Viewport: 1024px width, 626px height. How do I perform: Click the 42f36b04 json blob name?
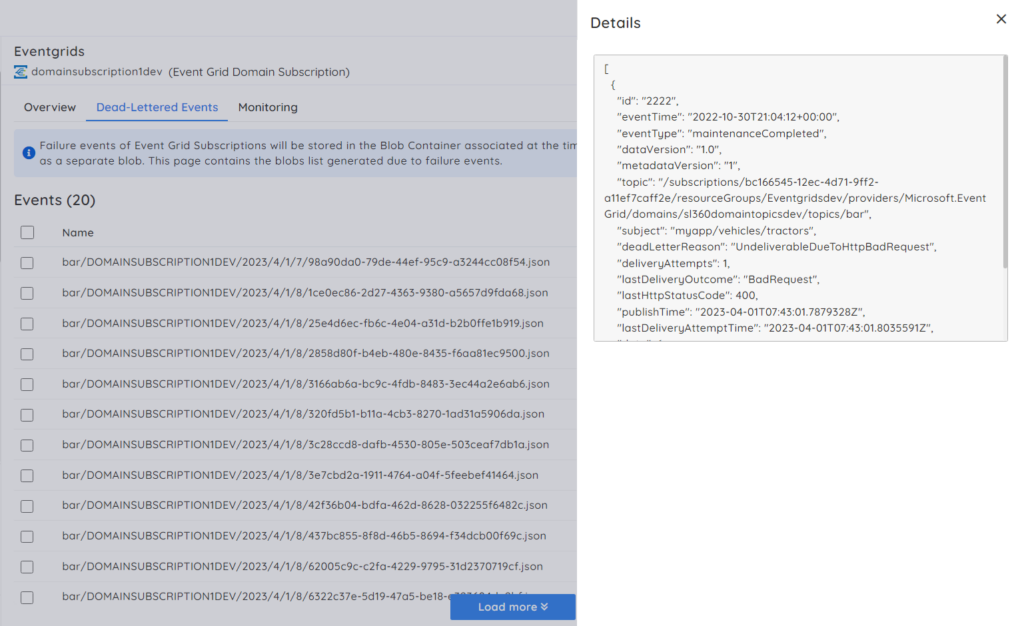pos(304,506)
